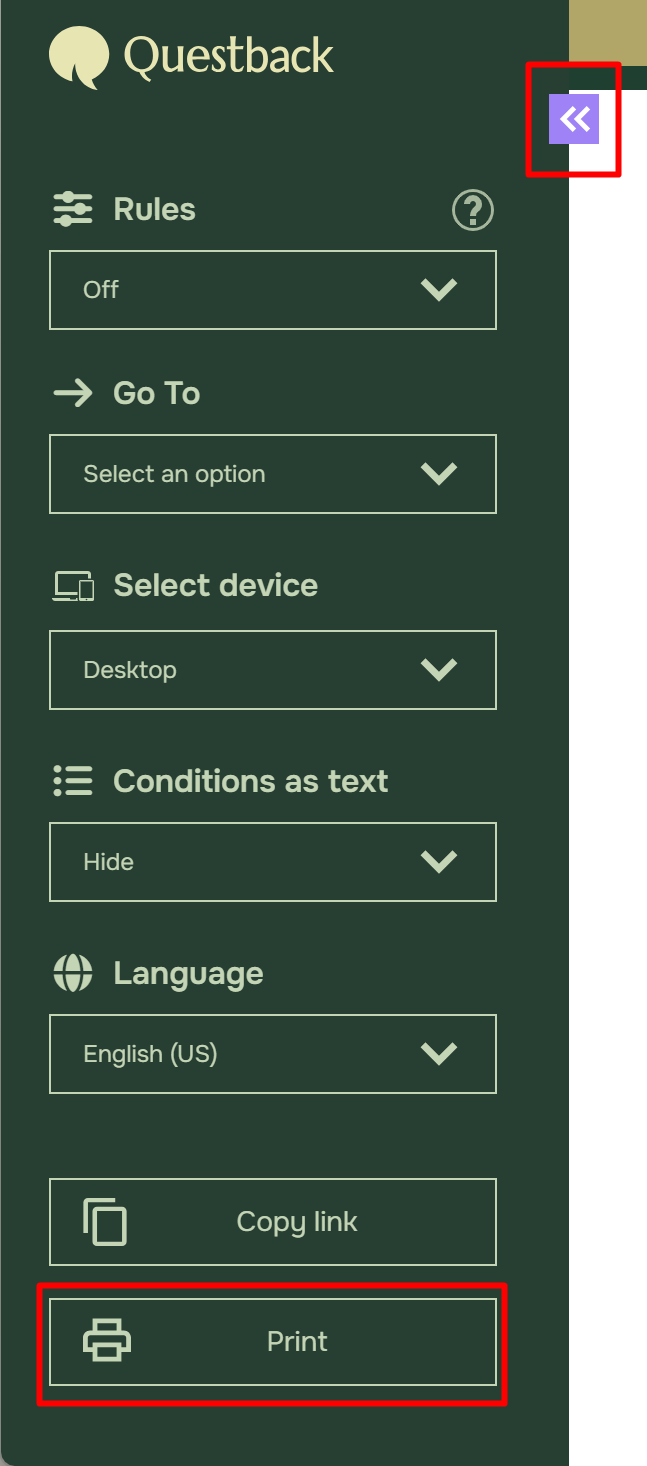Click the Questback speech bubble logo
Viewport: 647px width, 1466px height.
[x=78, y=57]
